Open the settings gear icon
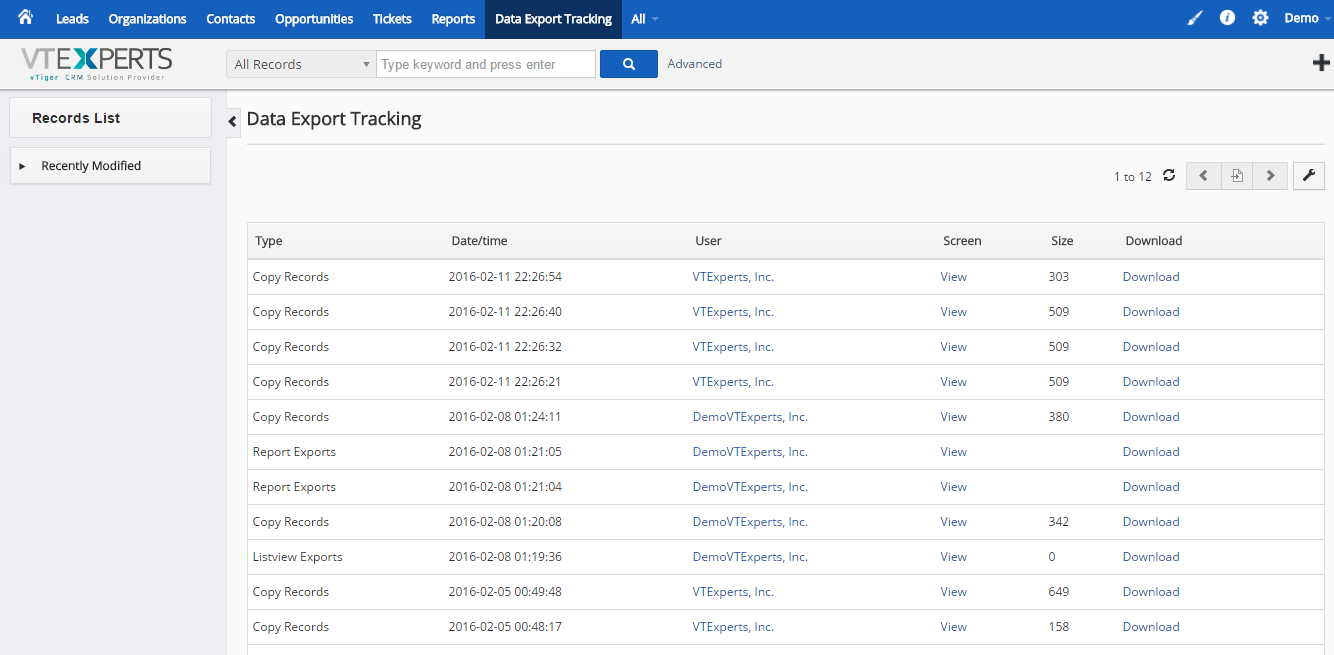The height and width of the screenshot is (655, 1334). (1260, 18)
